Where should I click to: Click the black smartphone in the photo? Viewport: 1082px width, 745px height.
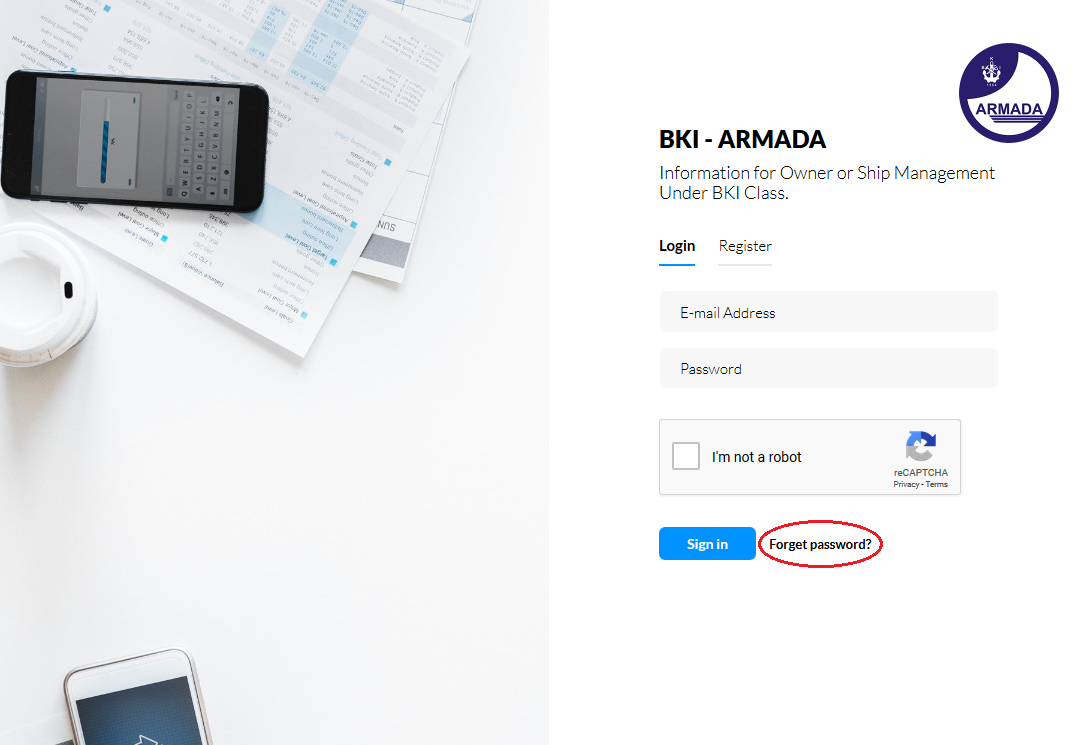click(135, 141)
